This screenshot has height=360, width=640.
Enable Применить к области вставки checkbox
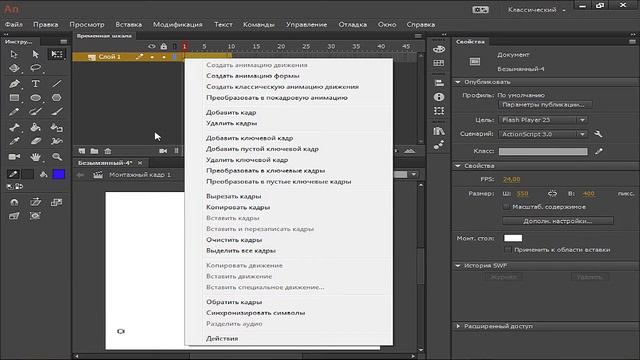coord(508,249)
